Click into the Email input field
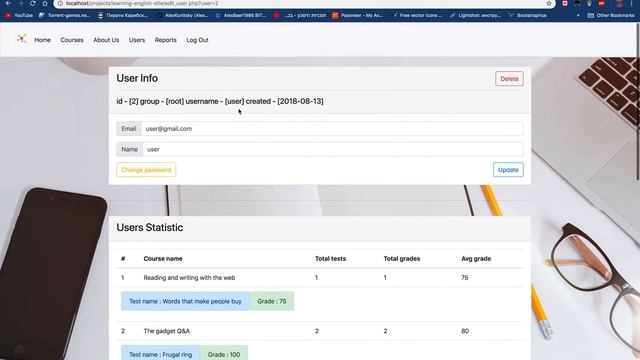 [332, 129]
